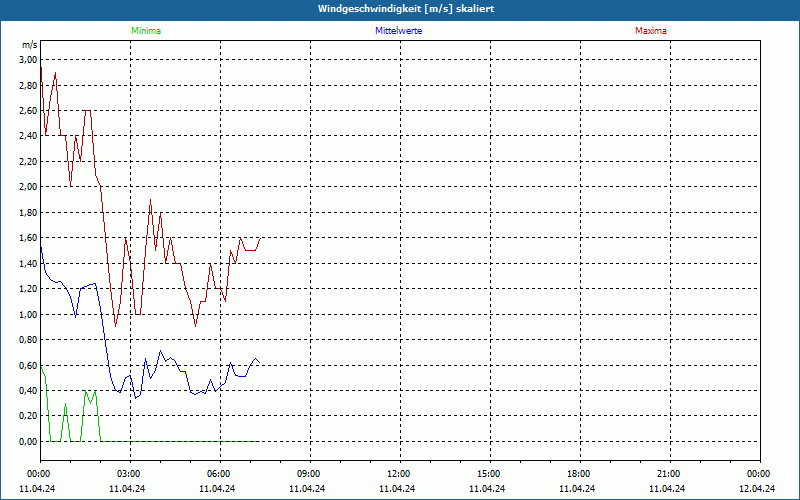This screenshot has width=800, height=500.
Task: Click the 0,20 y-axis value
Action: click(x=28, y=416)
